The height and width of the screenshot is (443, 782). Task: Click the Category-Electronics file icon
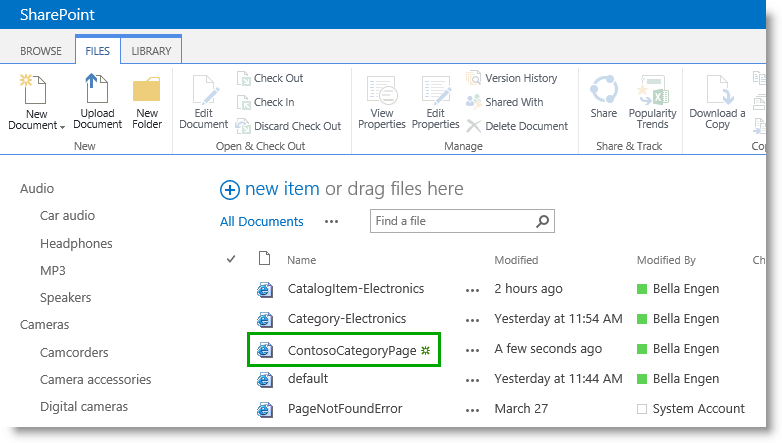tap(265, 320)
